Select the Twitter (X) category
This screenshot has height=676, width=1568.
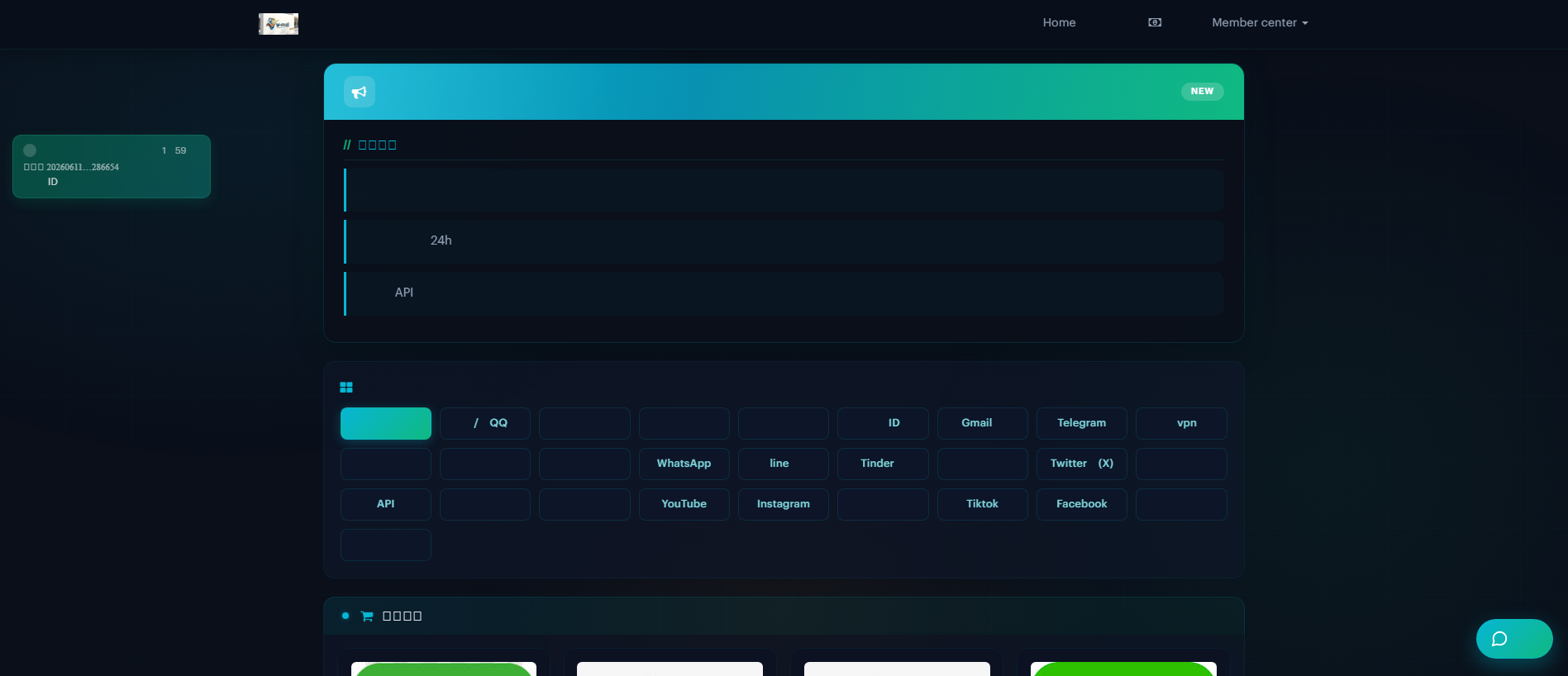(1082, 464)
